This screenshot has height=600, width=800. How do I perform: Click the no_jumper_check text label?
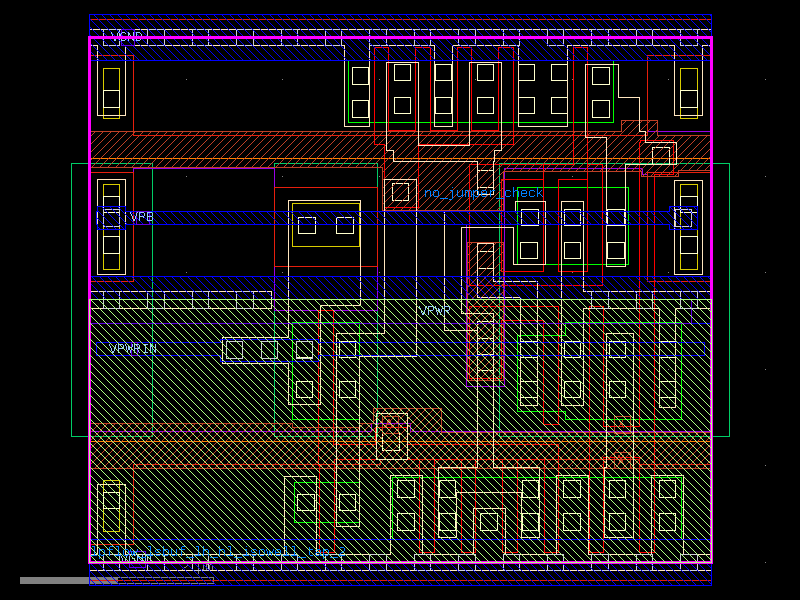pyautogui.click(x=484, y=193)
